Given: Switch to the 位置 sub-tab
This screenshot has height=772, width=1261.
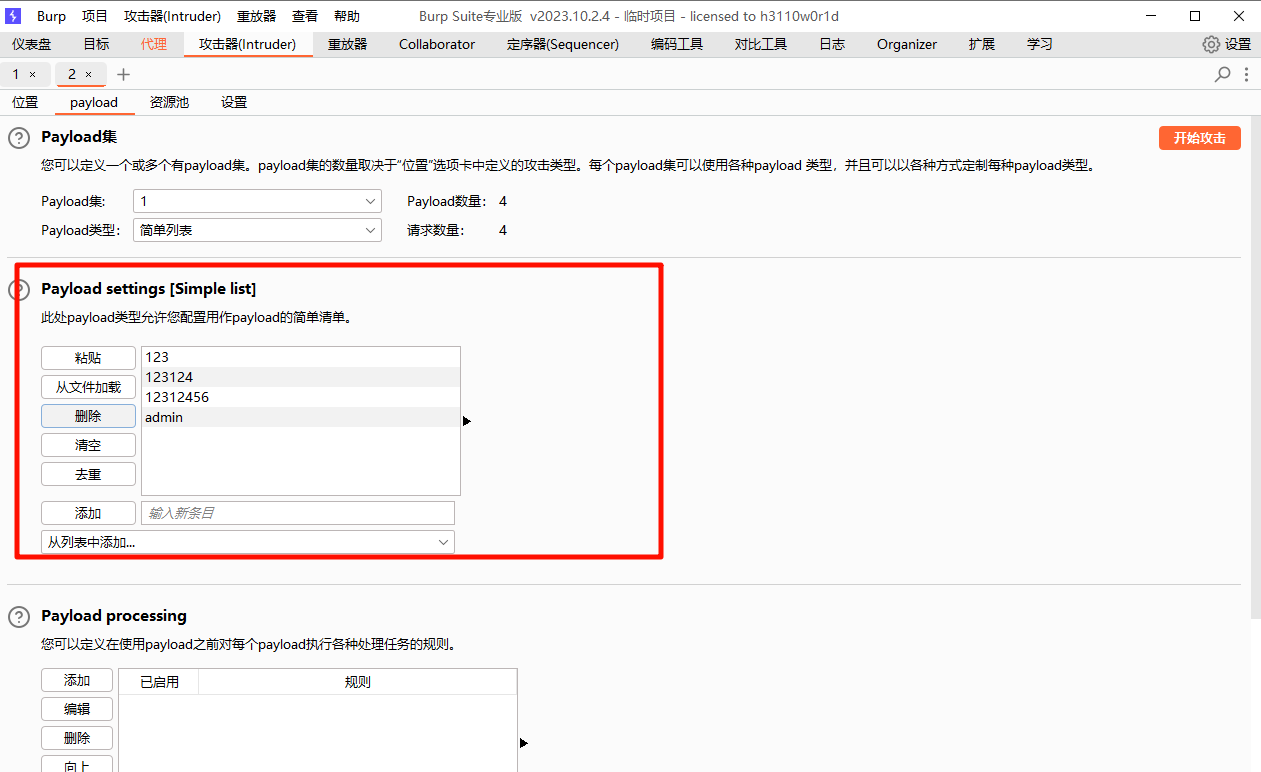Looking at the screenshot, I should [25, 102].
